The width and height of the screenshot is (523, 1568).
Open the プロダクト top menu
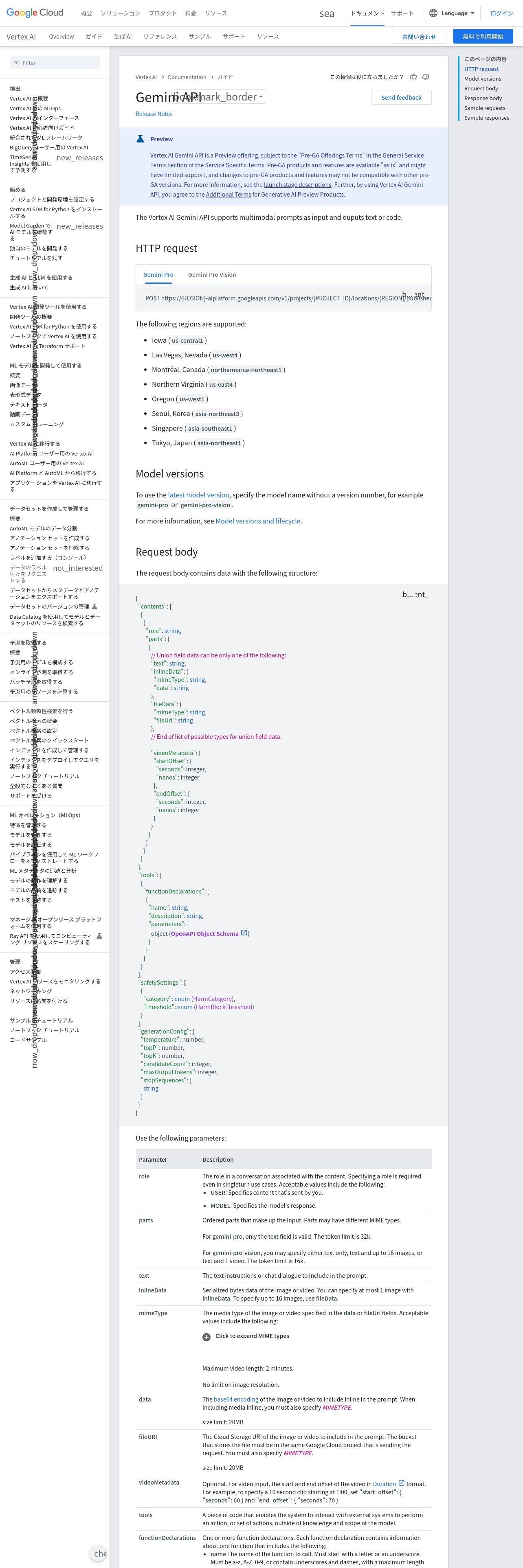pyautogui.click(x=163, y=13)
